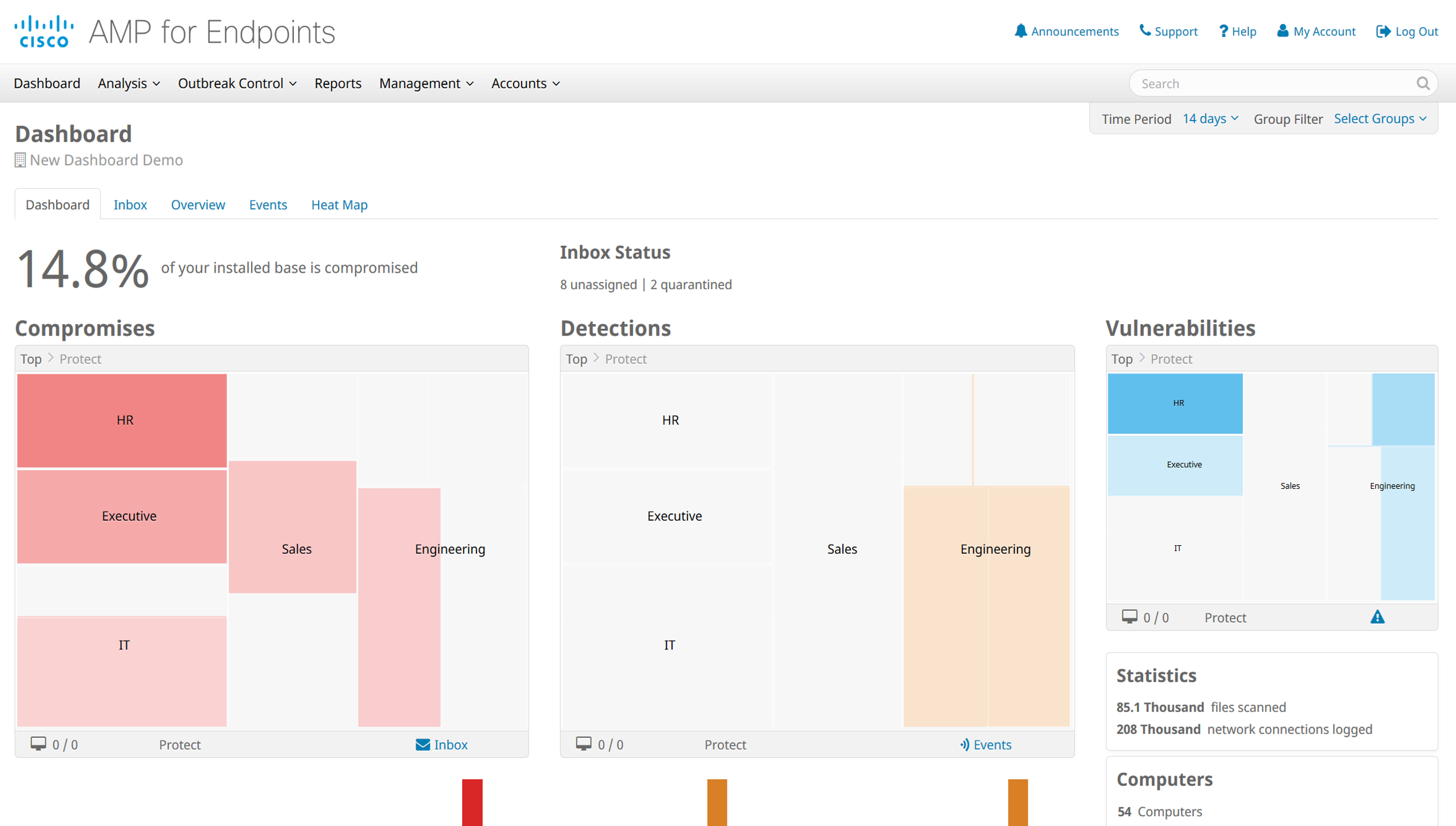The height and width of the screenshot is (826, 1456).
Task: Click the '8 unassigned' inbox status text
Action: click(x=598, y=285)
